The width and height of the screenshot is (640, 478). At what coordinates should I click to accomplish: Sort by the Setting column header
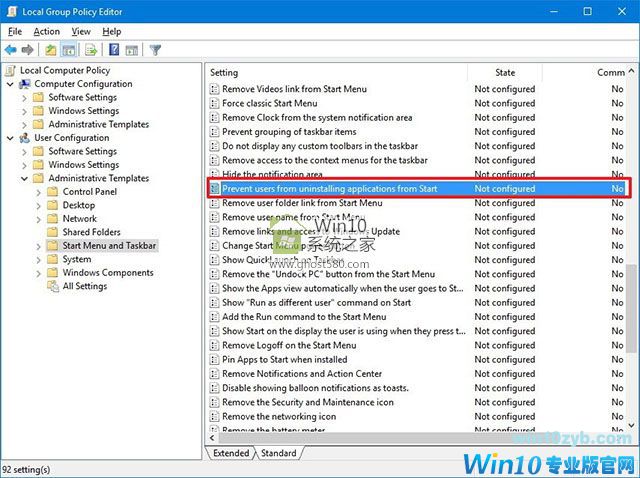point(337,73)
